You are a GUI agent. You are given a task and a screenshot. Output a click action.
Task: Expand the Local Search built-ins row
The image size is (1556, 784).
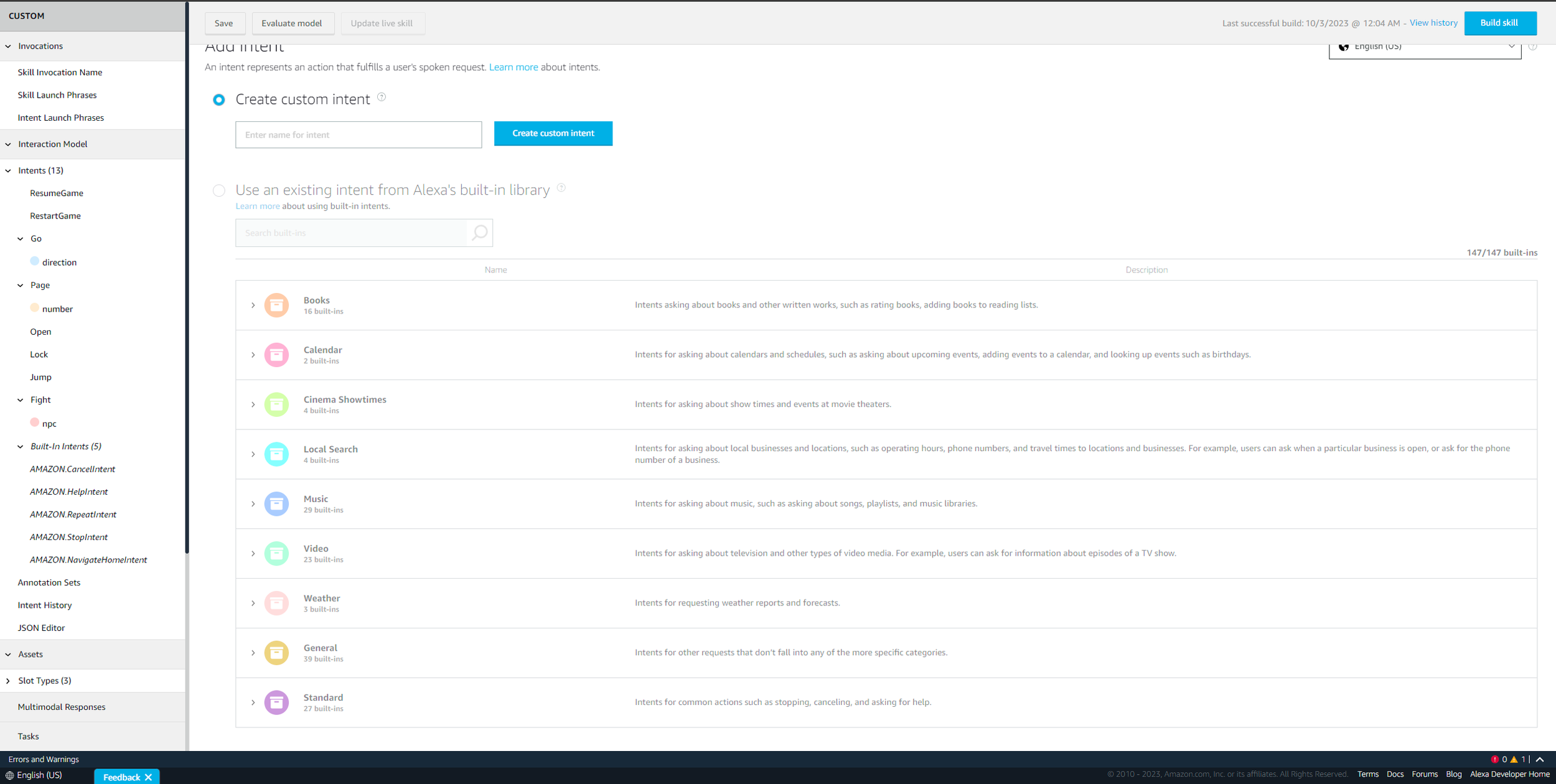click(253, 454)
